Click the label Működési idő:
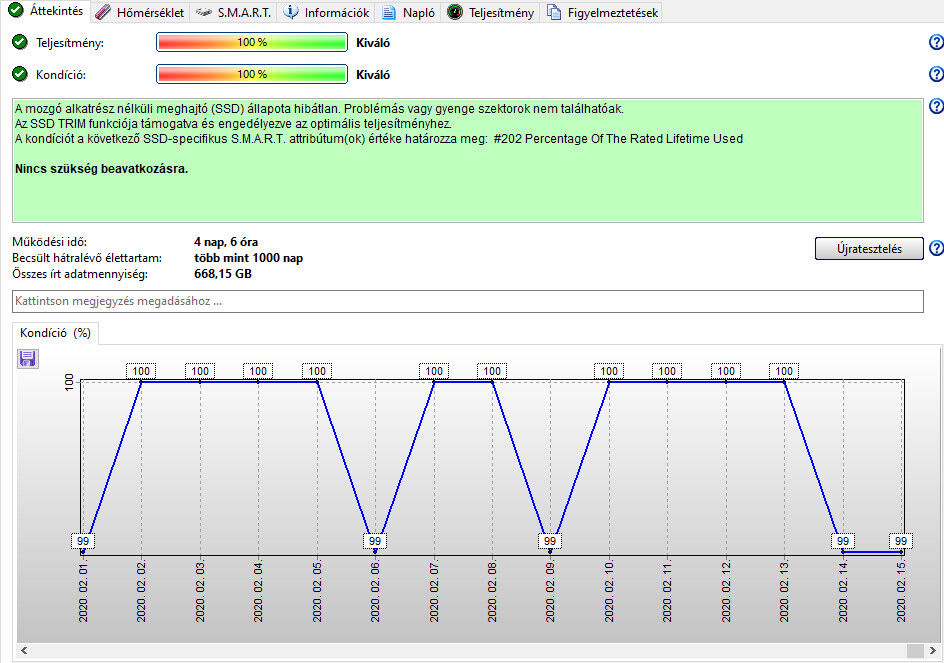 pos(49,242)
